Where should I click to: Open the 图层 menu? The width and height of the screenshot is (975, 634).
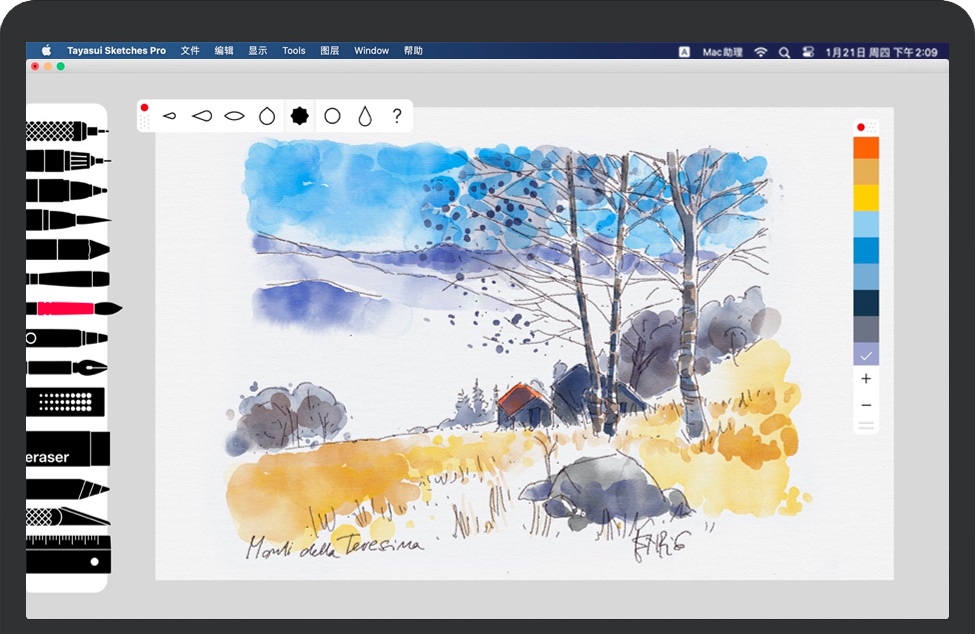pos(330,51)
